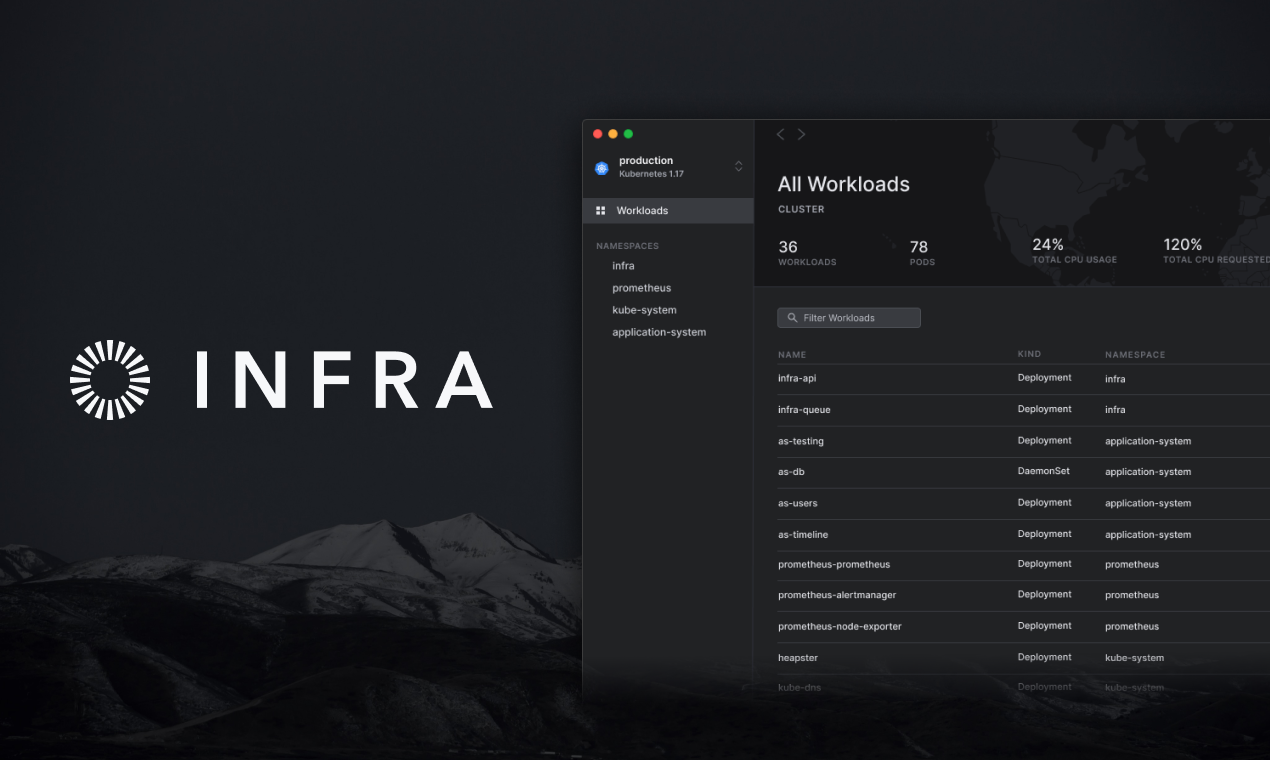View the heapster deployment details
Screen dimensions: 1270x760
pyautogui.click(x=900, y=657)
